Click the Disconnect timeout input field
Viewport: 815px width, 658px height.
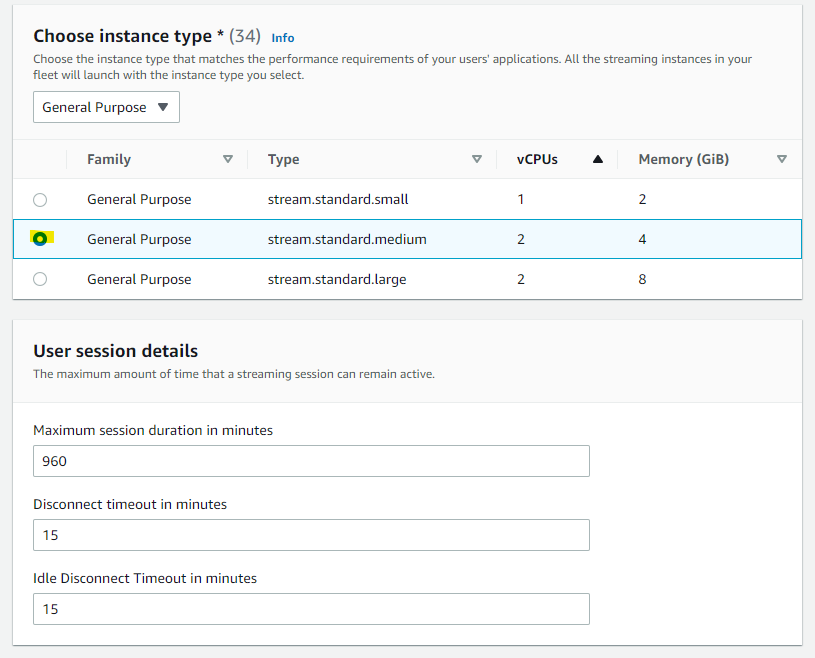point(311,535)
